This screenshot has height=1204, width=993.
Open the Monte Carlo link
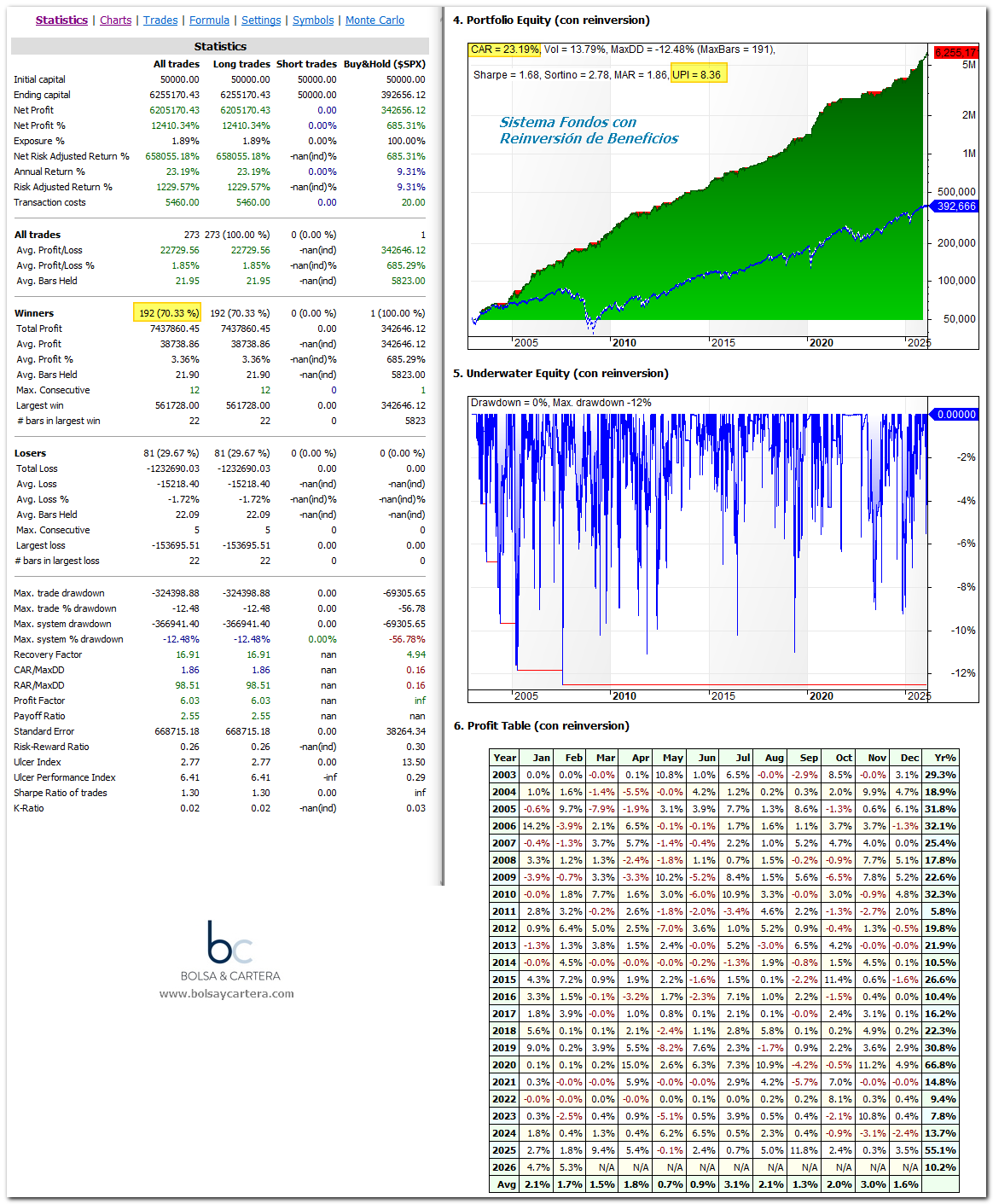click(x=375, y=20)
